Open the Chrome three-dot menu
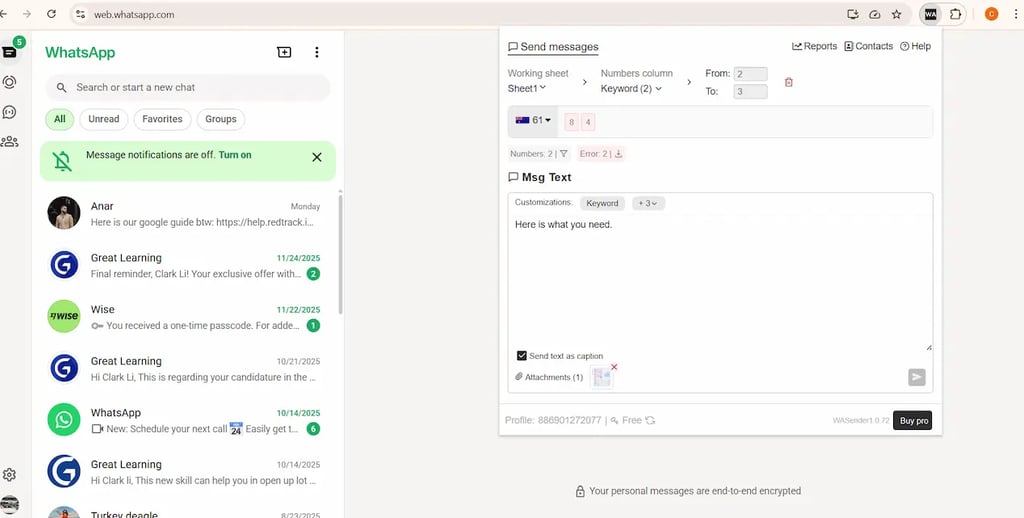 (1016, 14)
